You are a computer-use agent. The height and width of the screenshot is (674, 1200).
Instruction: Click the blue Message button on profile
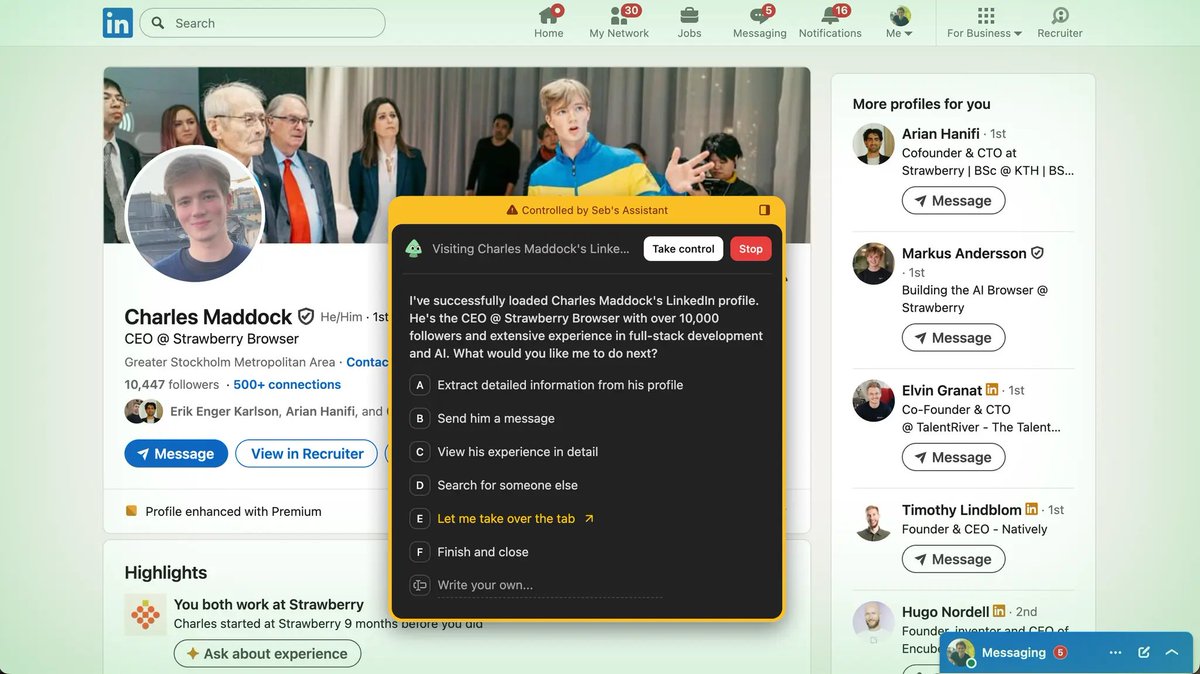pos(176,454)
